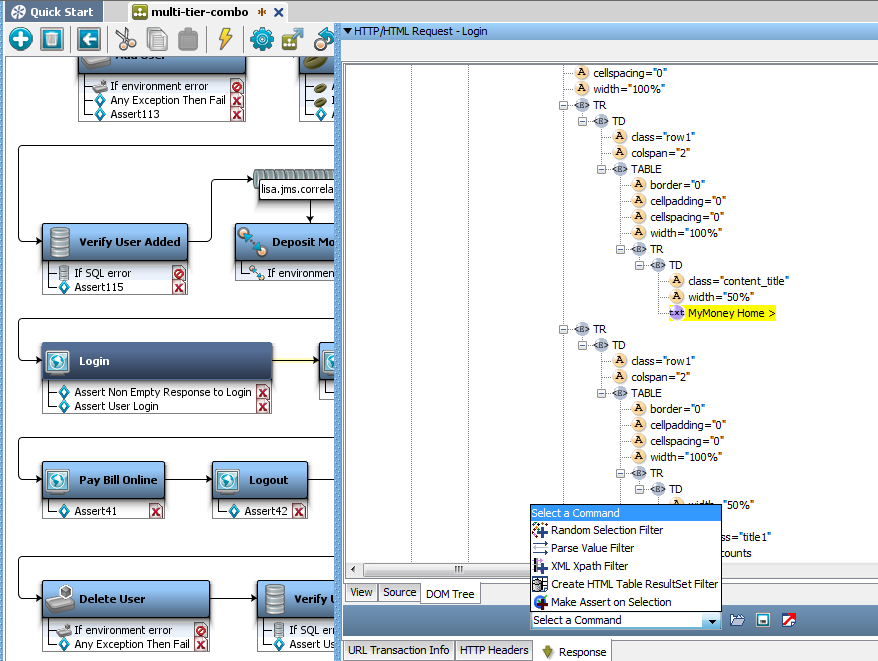This screenshot has height=661, width=878.
Task: Select the highlighted MyMoney Home text node
Action: point(731,313)
